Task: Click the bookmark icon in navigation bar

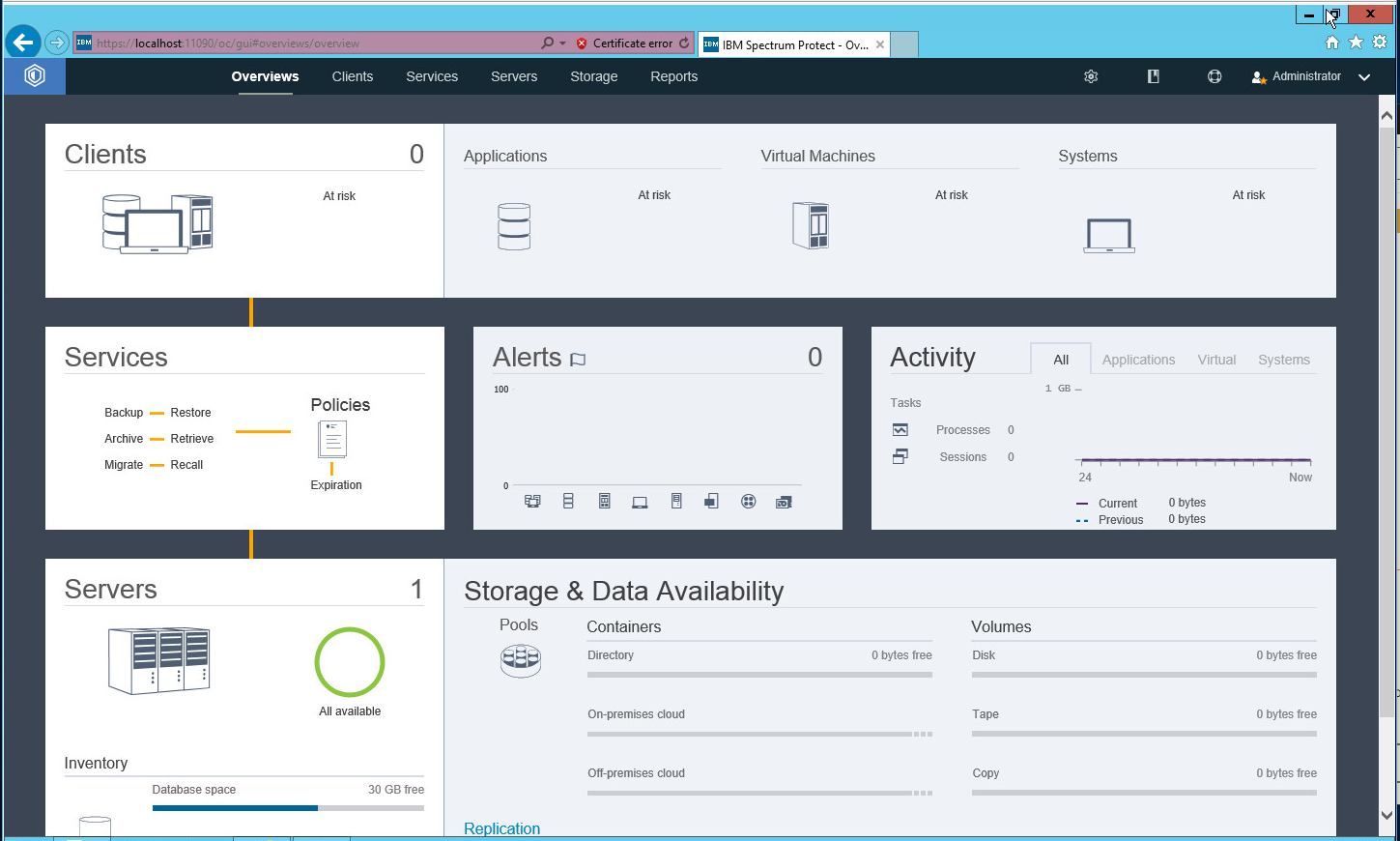Action: point(1153,76)
